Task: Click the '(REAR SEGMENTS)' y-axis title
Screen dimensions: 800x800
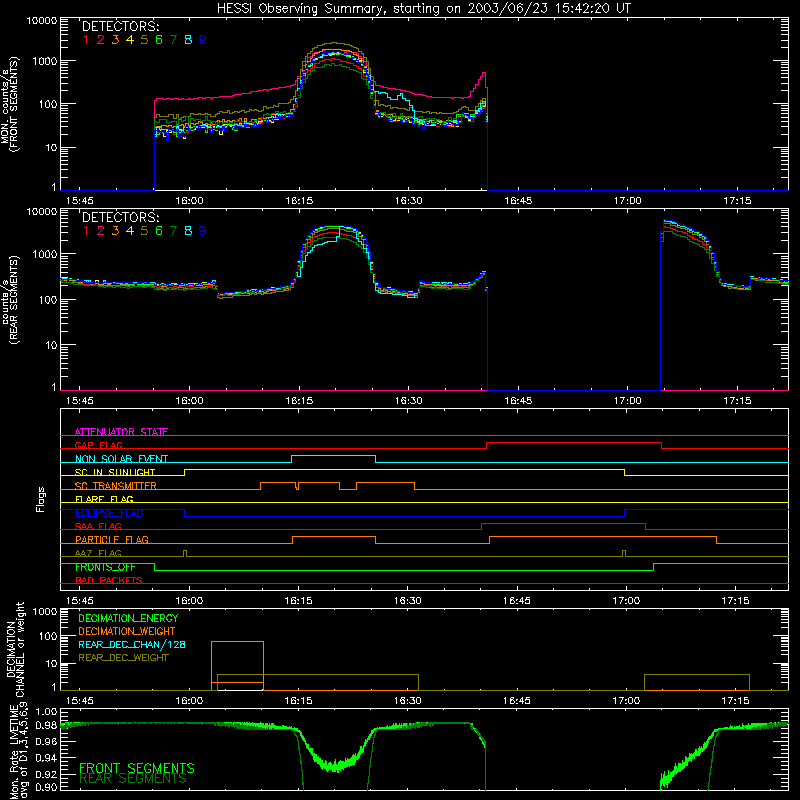Action: [x=15, y=300]
